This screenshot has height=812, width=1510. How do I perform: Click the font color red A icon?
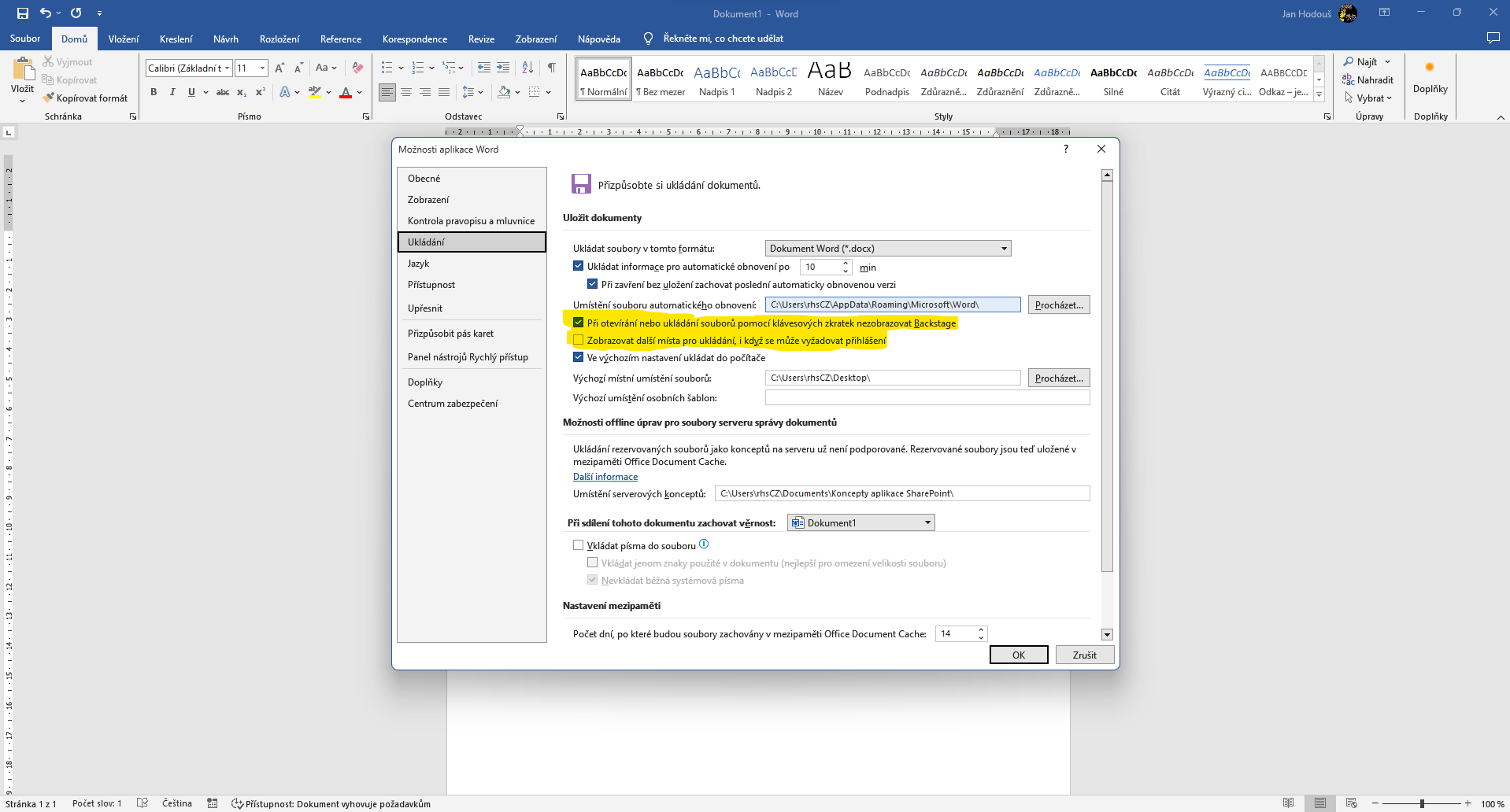pos(345,92)
